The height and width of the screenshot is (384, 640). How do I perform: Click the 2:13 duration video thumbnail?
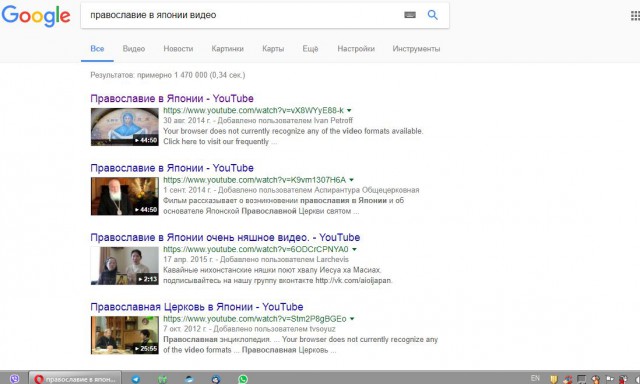coord(124,265)
